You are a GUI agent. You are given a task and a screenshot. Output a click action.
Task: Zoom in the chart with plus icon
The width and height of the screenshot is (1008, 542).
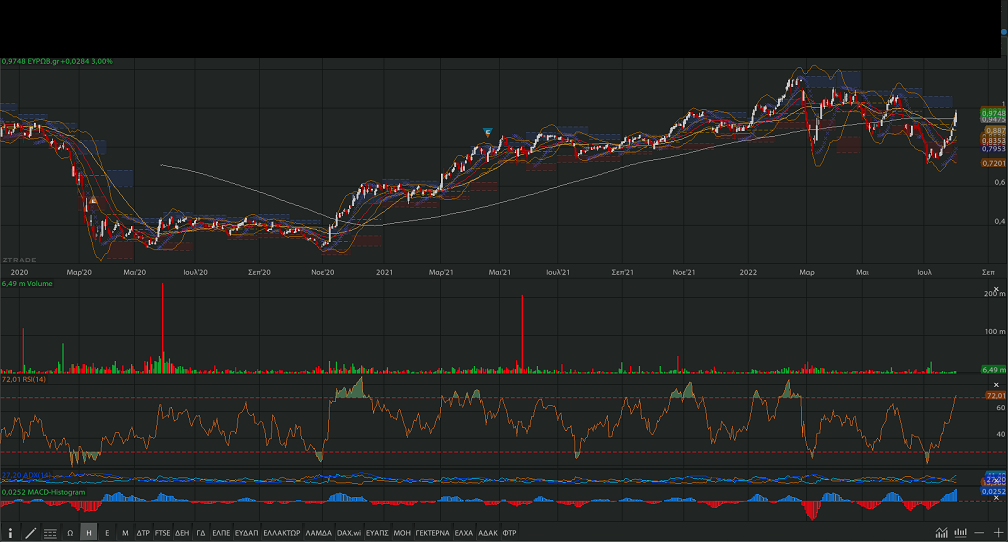point(997,533)
